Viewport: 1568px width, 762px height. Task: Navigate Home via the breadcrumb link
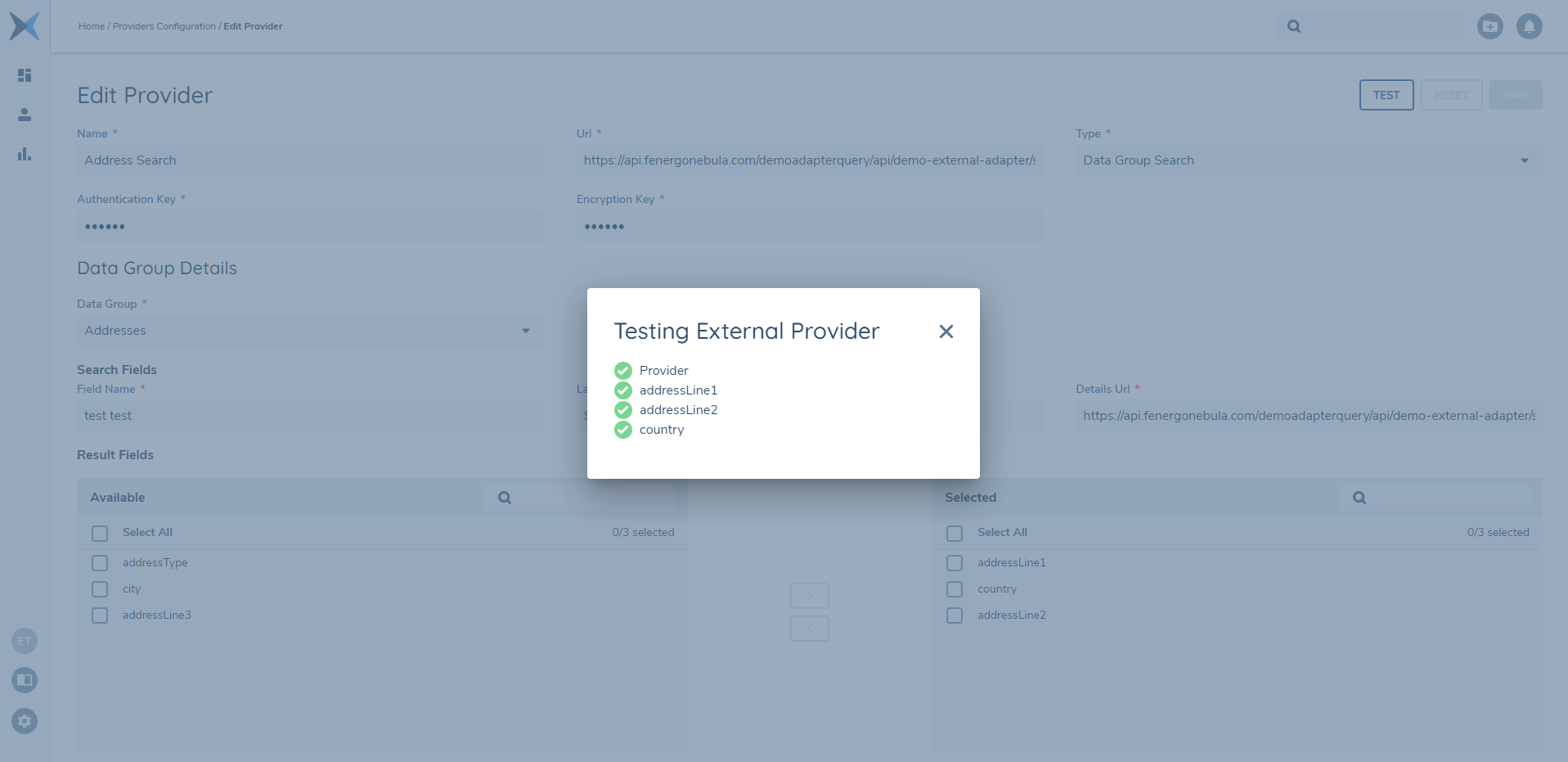[x=91, y=25]
